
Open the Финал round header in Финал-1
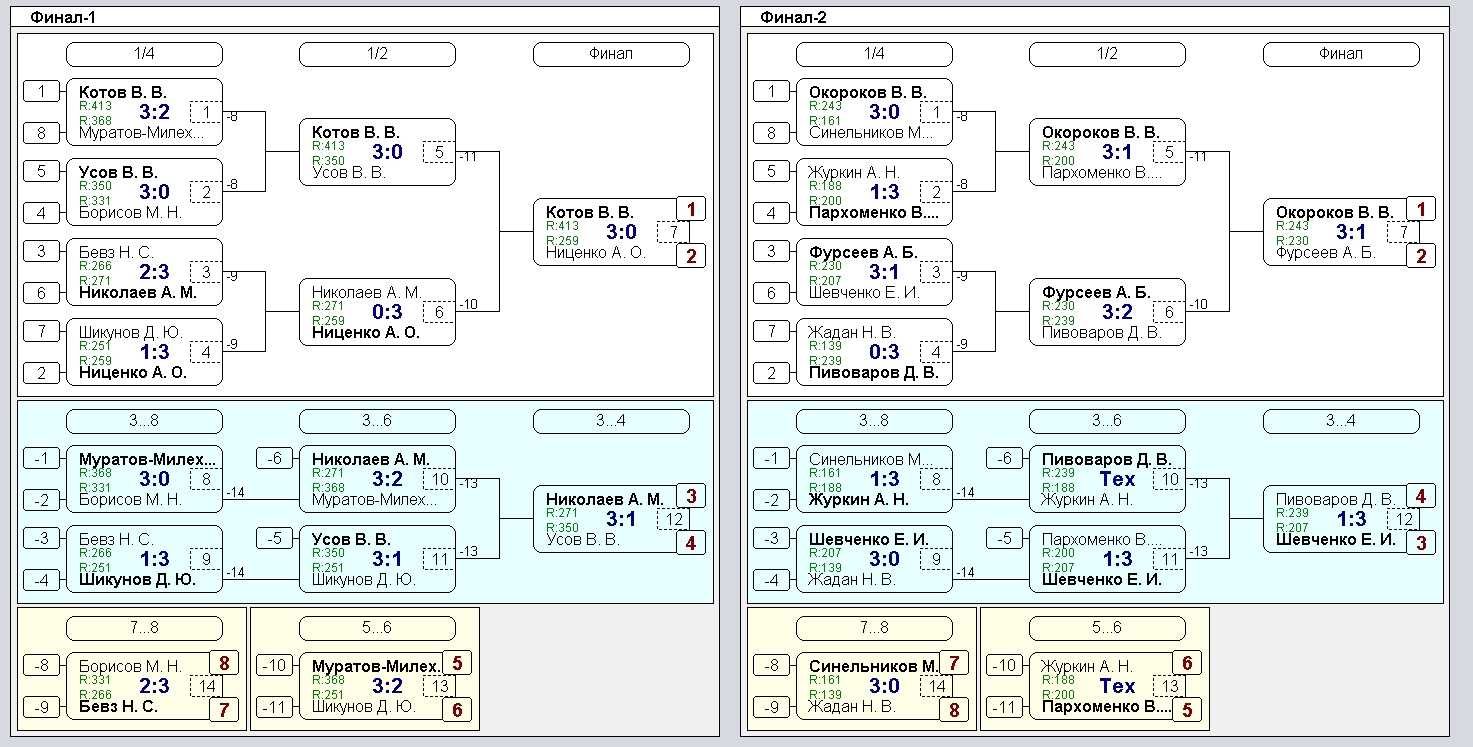611,54
